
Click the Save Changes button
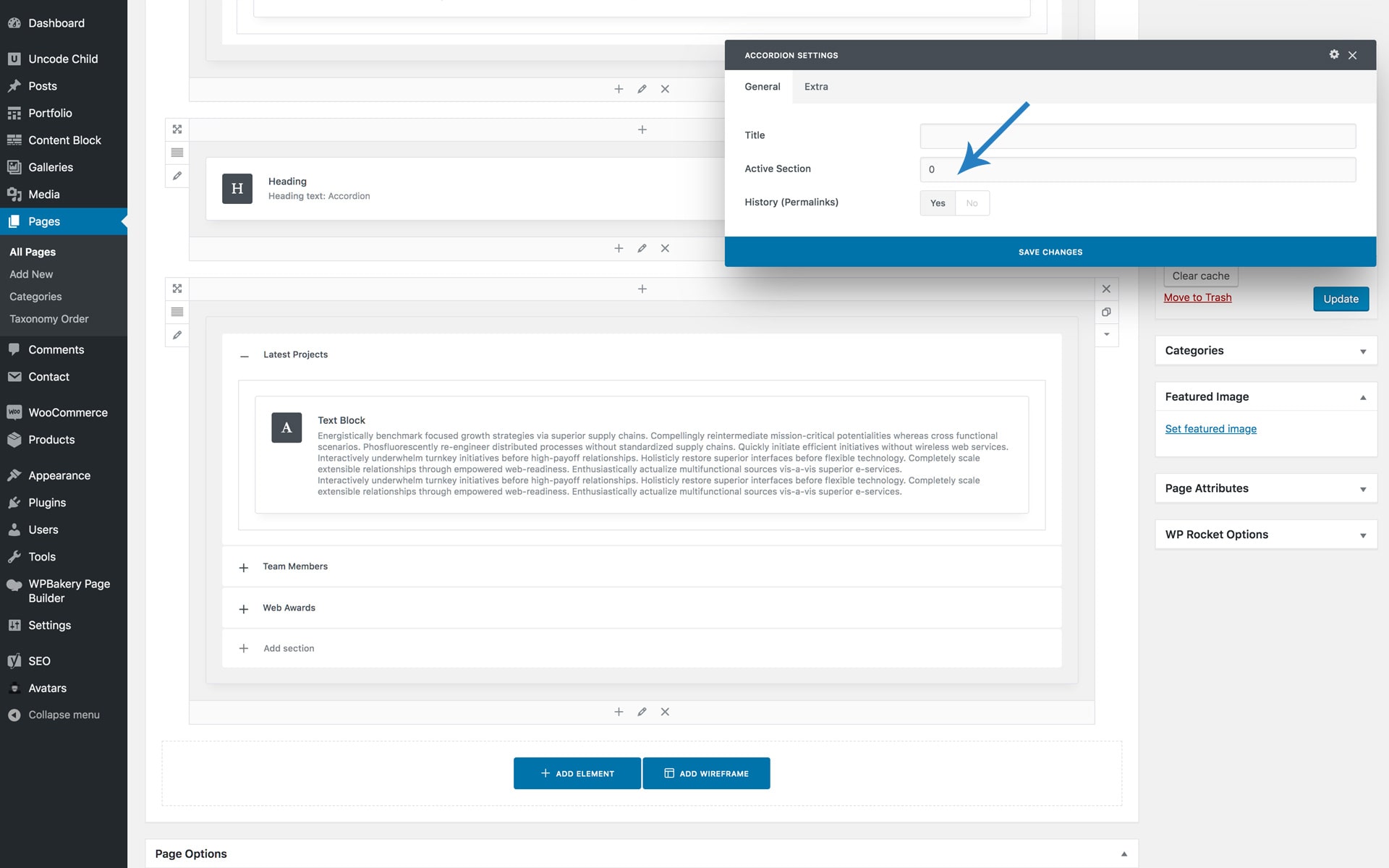click(1050, 252)
